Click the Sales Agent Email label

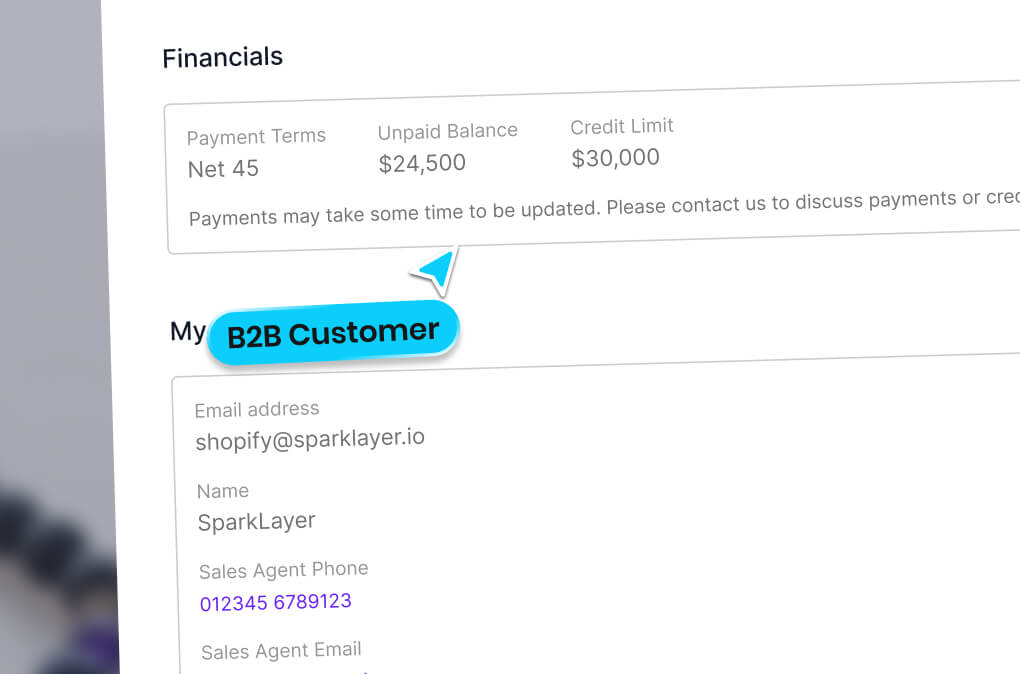[281, 651]
